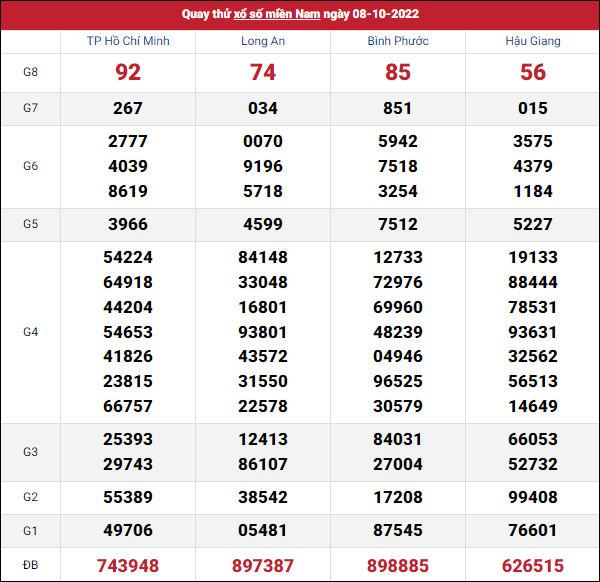This screenshot has width=600, height=582.
Task: Select the G4 row label
Action: pyautogui.click(x=30, y=331)
